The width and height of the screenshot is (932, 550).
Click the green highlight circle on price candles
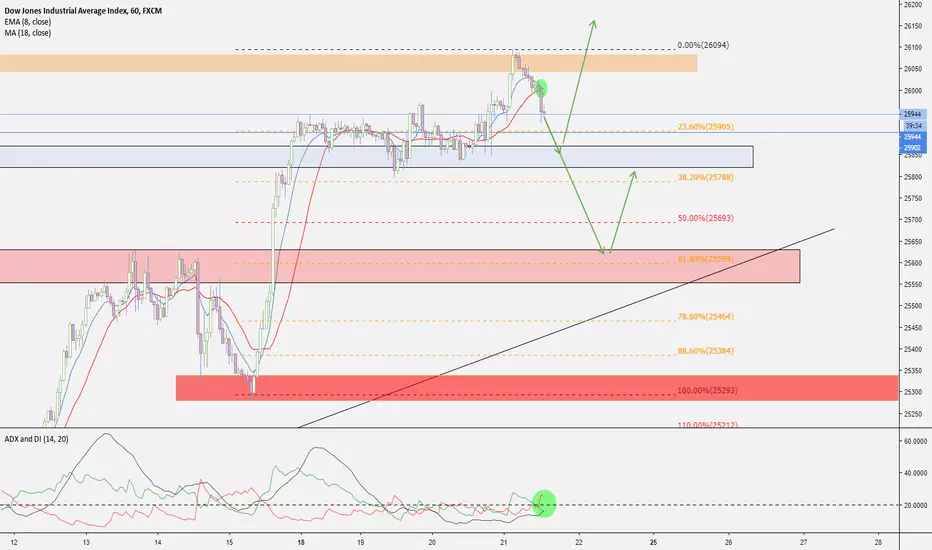click(x=540, y=89)
